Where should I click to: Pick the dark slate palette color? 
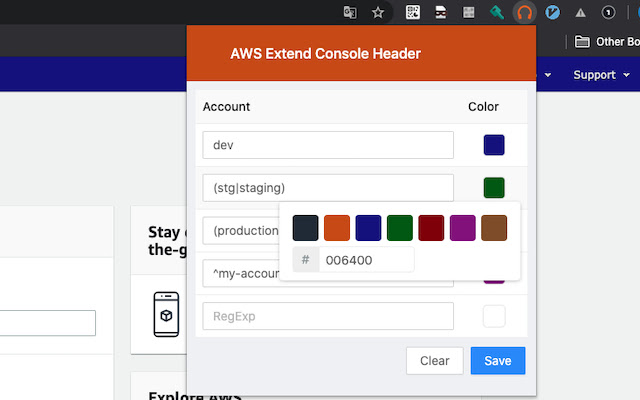click(305, 228)
